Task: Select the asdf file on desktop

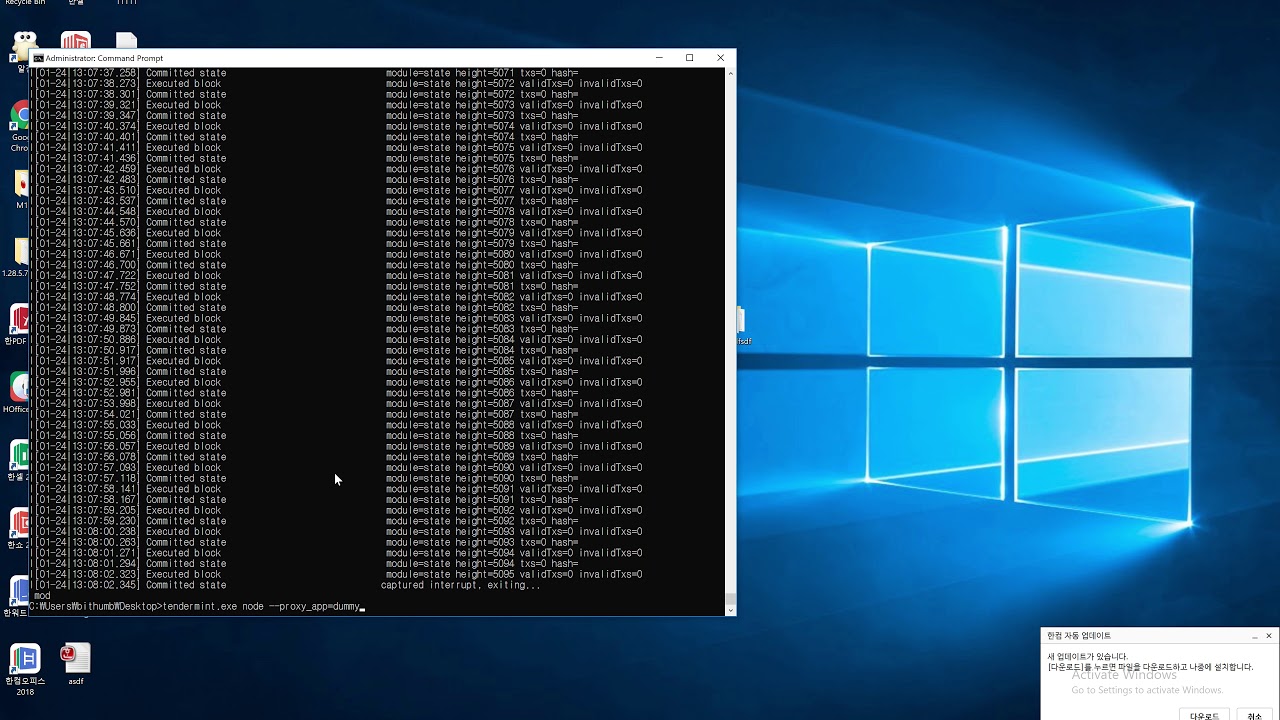Action: [x=76, y=665]
